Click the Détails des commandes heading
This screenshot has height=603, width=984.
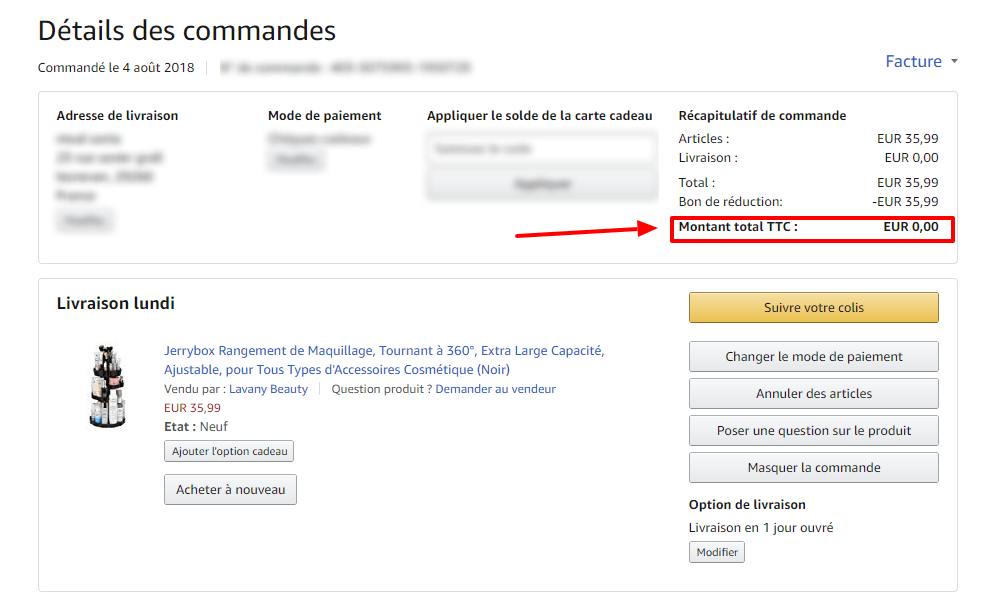187,31
